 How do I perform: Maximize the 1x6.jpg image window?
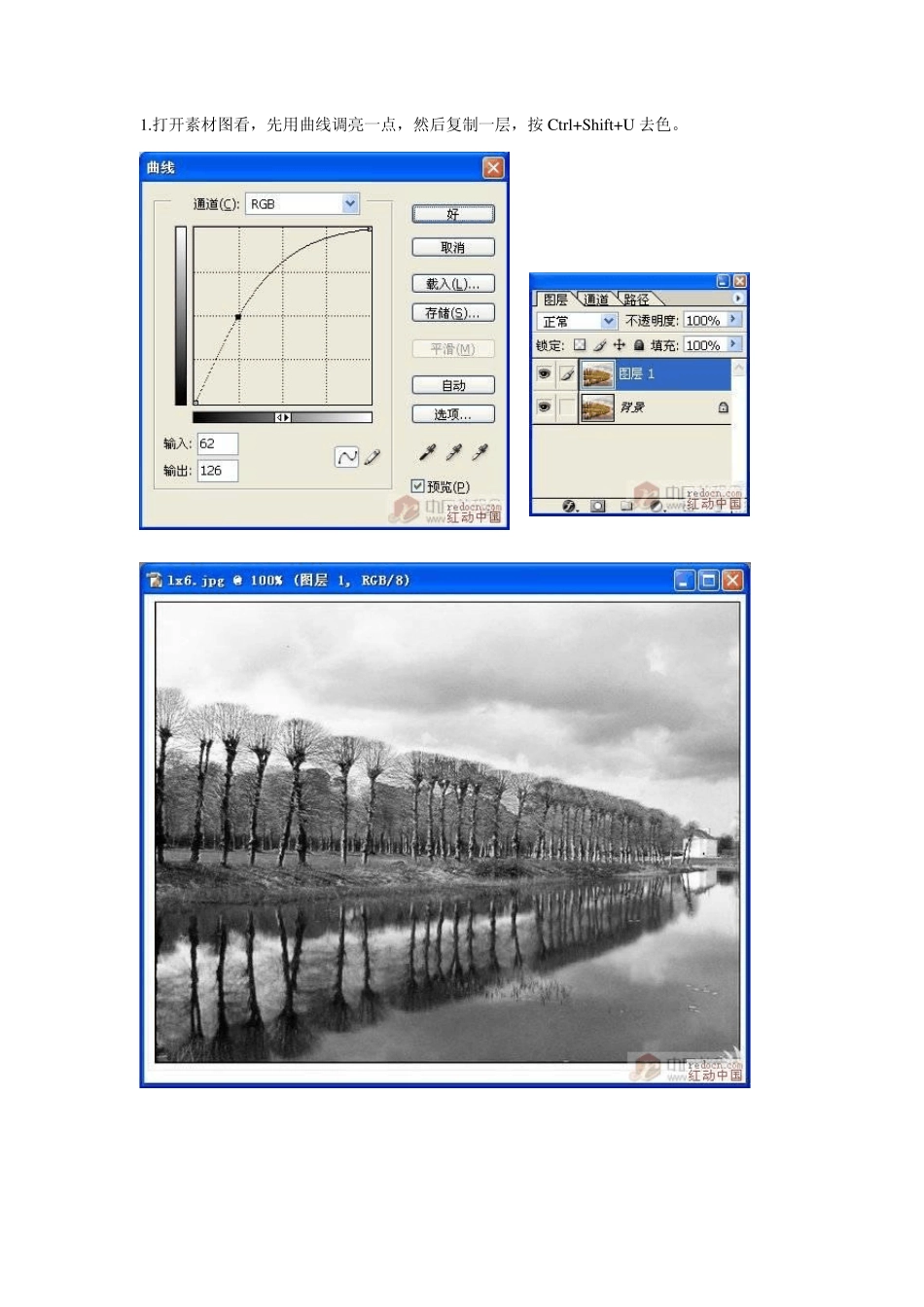click(709, 581)
